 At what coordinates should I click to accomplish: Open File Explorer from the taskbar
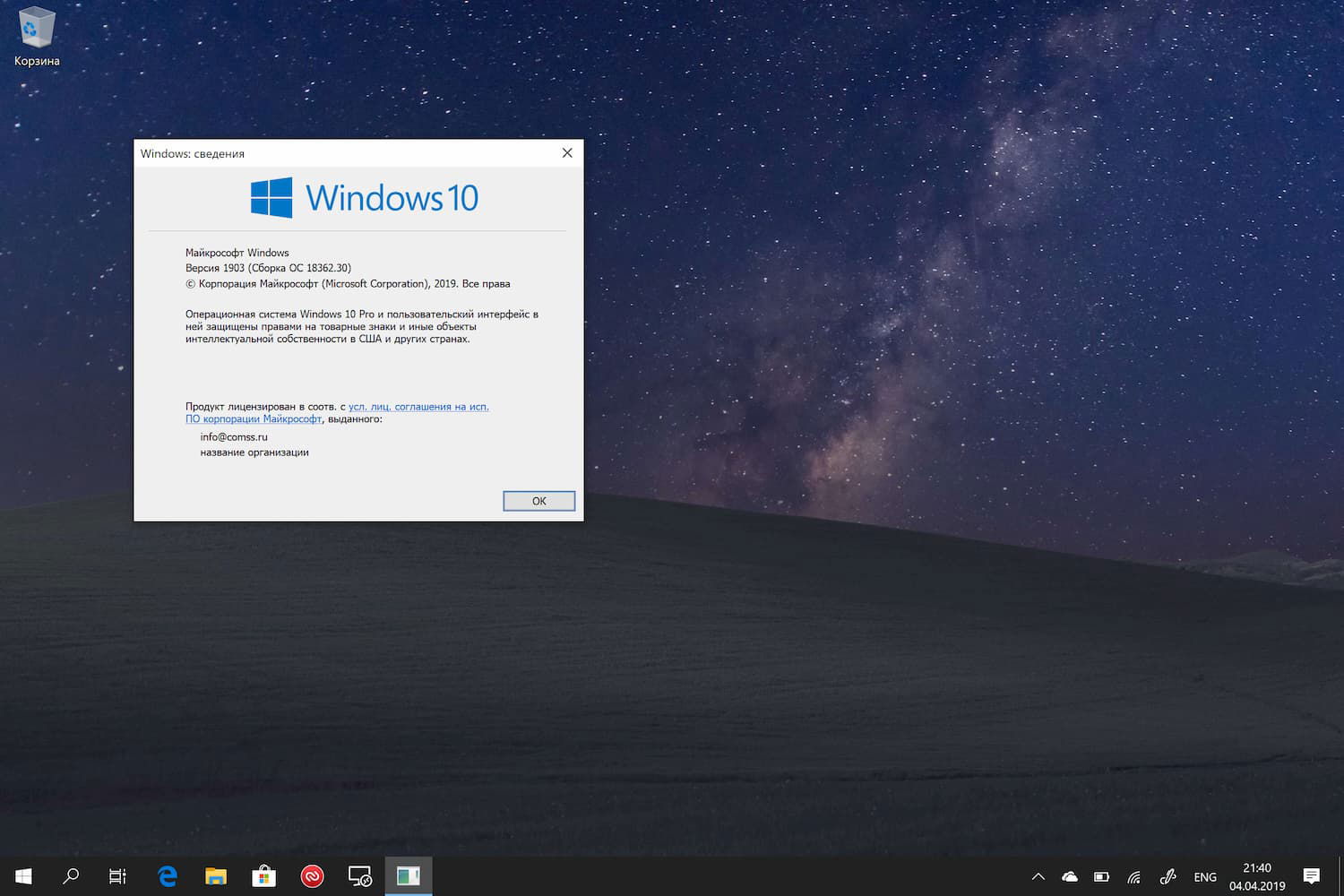coord(216,875)
